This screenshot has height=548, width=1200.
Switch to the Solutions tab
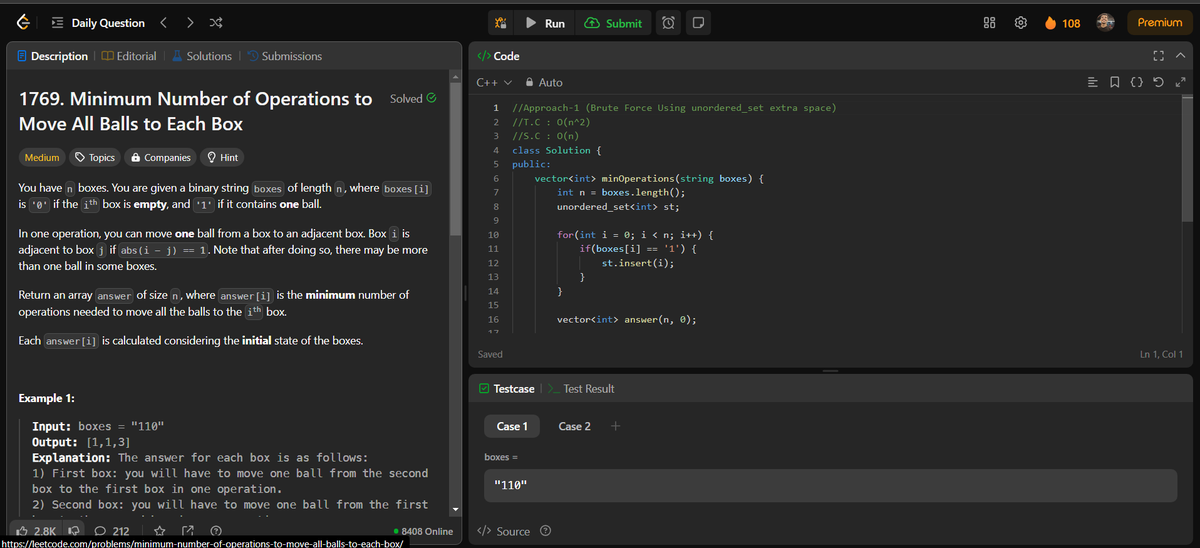pos(202,56)
